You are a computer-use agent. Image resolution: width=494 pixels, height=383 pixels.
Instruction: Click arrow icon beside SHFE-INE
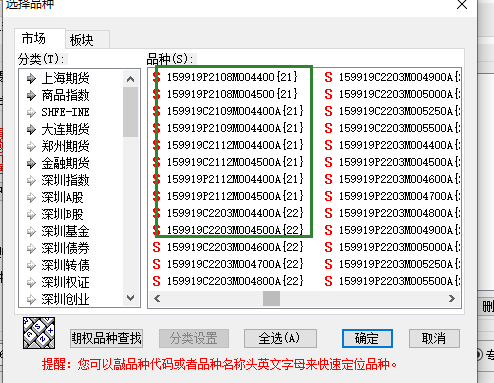(31, 113)
